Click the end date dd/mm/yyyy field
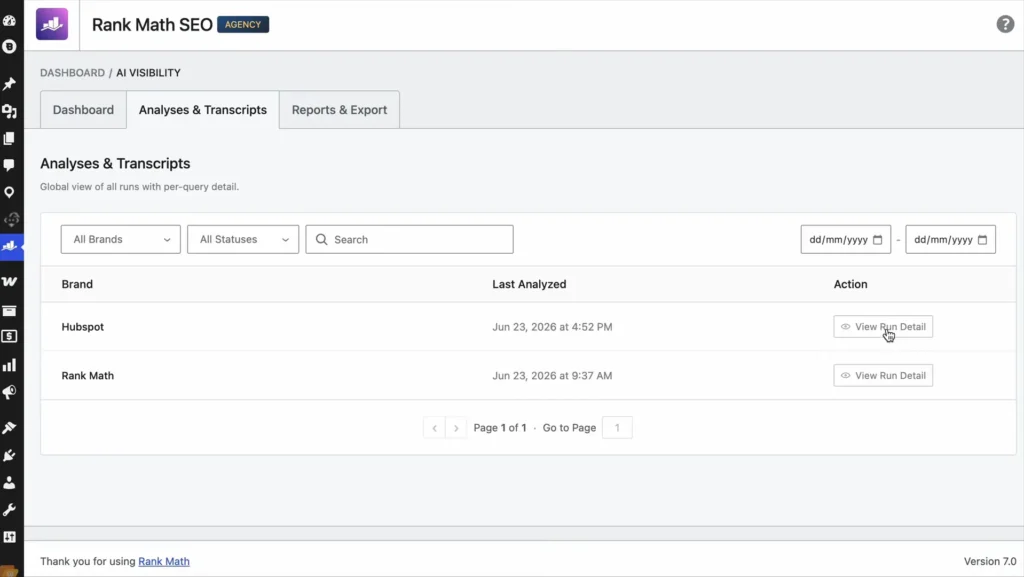1024x577 pixels. click(x=950, y=240)
